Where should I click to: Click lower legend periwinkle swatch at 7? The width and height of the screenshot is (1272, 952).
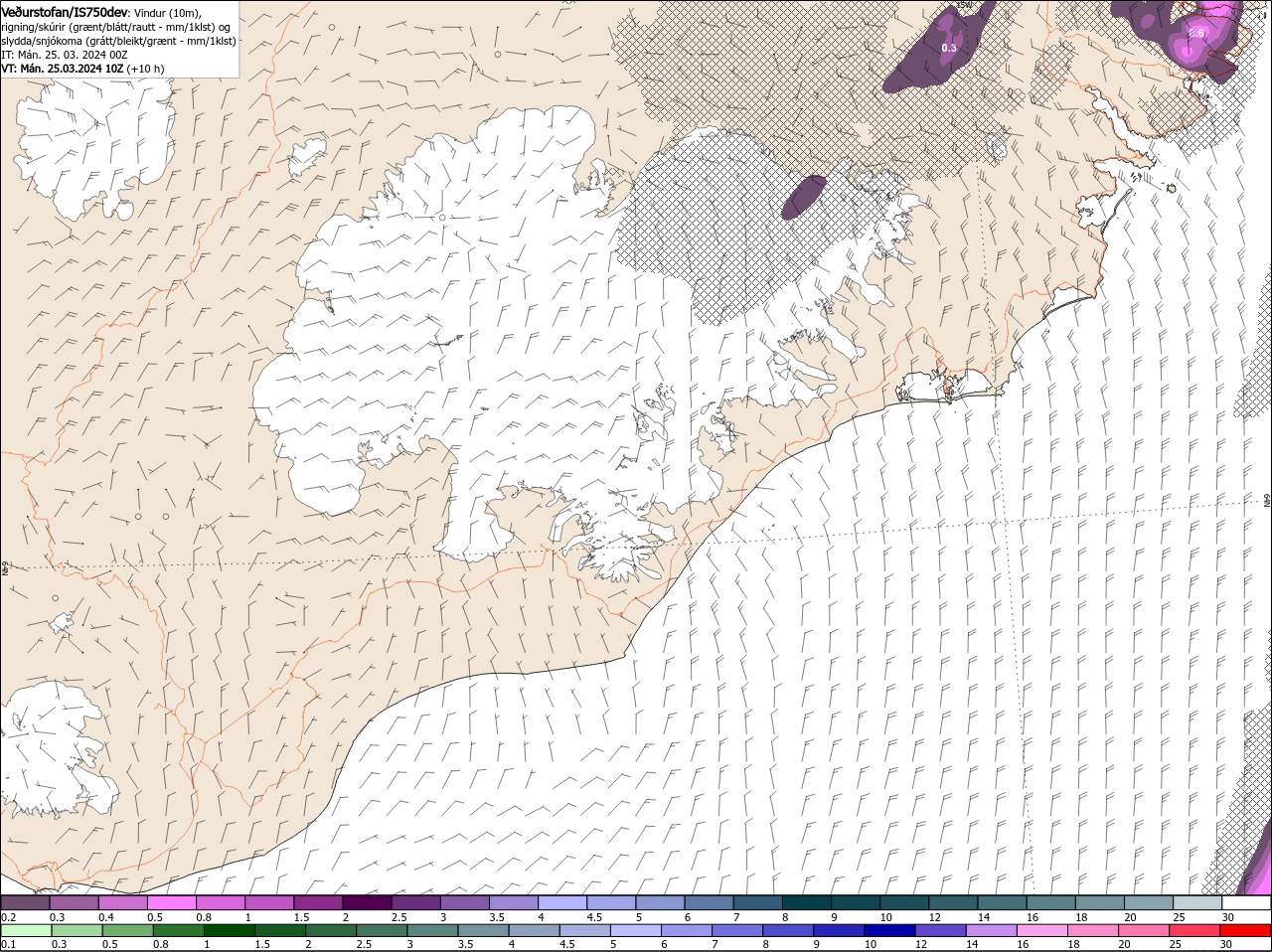click(x=738, y=930)
